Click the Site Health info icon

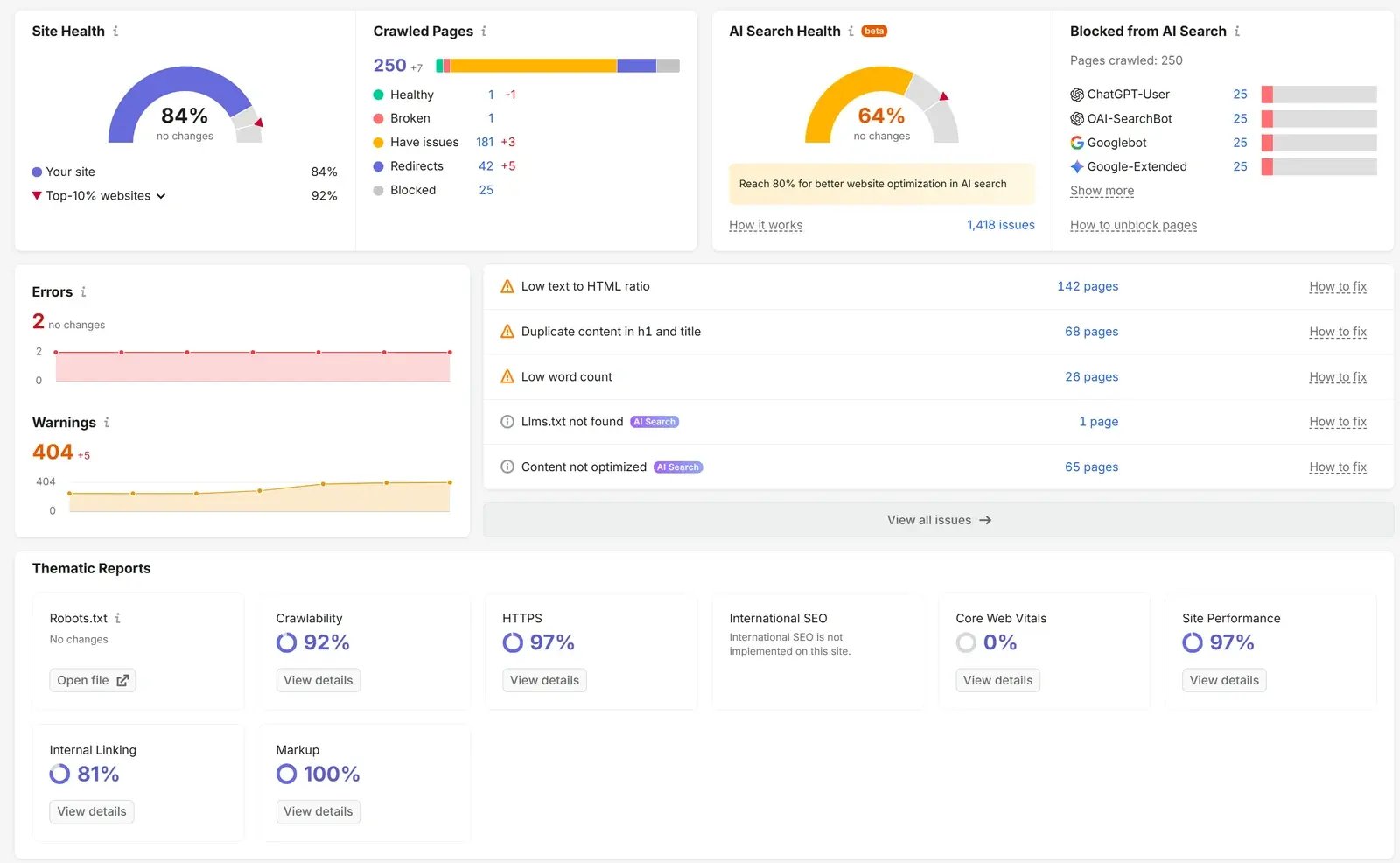pyautogui.click(x=115, y=31)
